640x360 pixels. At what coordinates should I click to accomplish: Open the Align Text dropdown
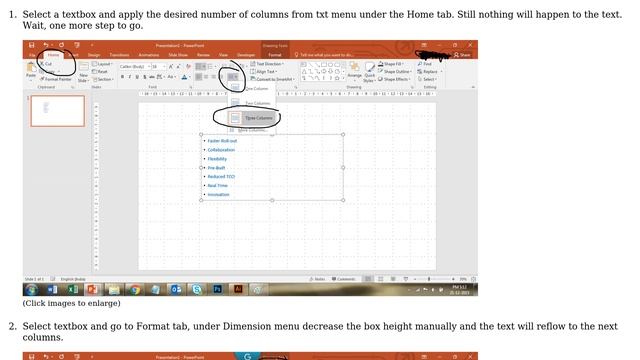pyautogui.click(x=264, y=71)
